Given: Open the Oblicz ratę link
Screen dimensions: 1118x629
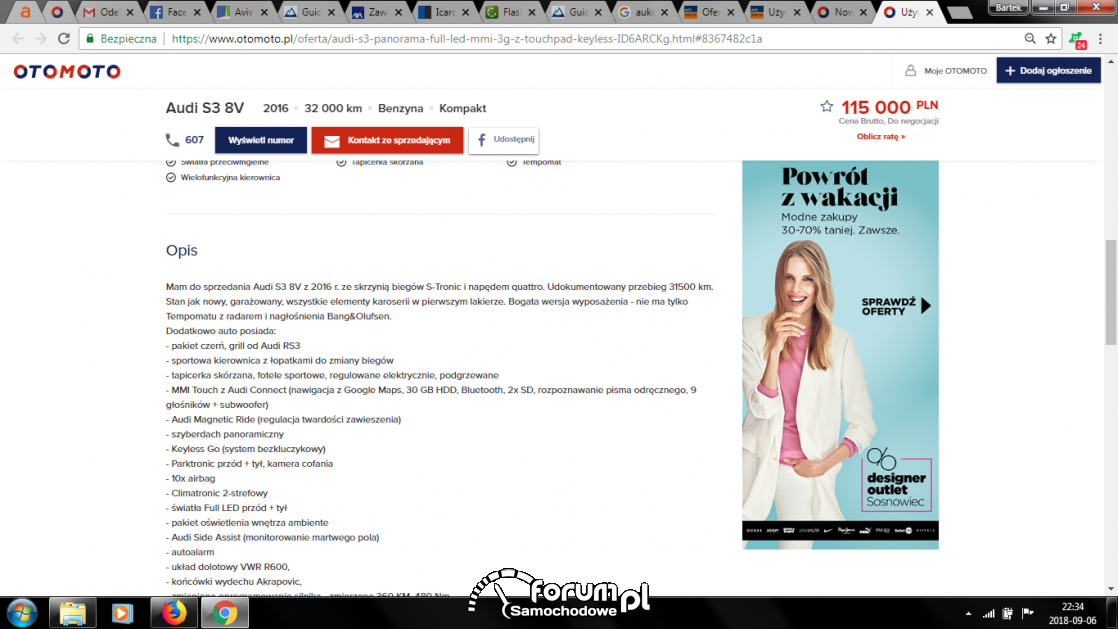Looking at the screenshot, I should (x=881, y=136).
